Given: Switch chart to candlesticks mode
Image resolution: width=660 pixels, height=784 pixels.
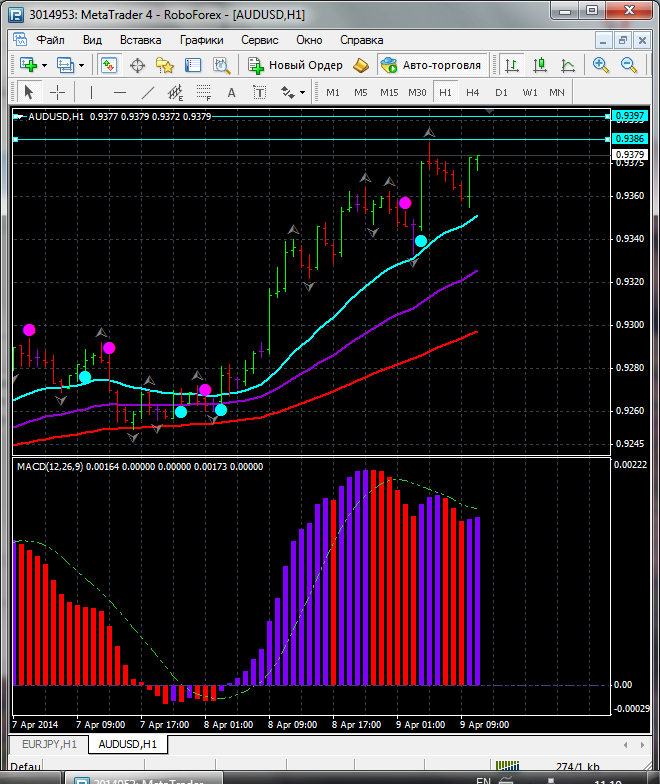Looking at the screenshot, I should [540, 65].
